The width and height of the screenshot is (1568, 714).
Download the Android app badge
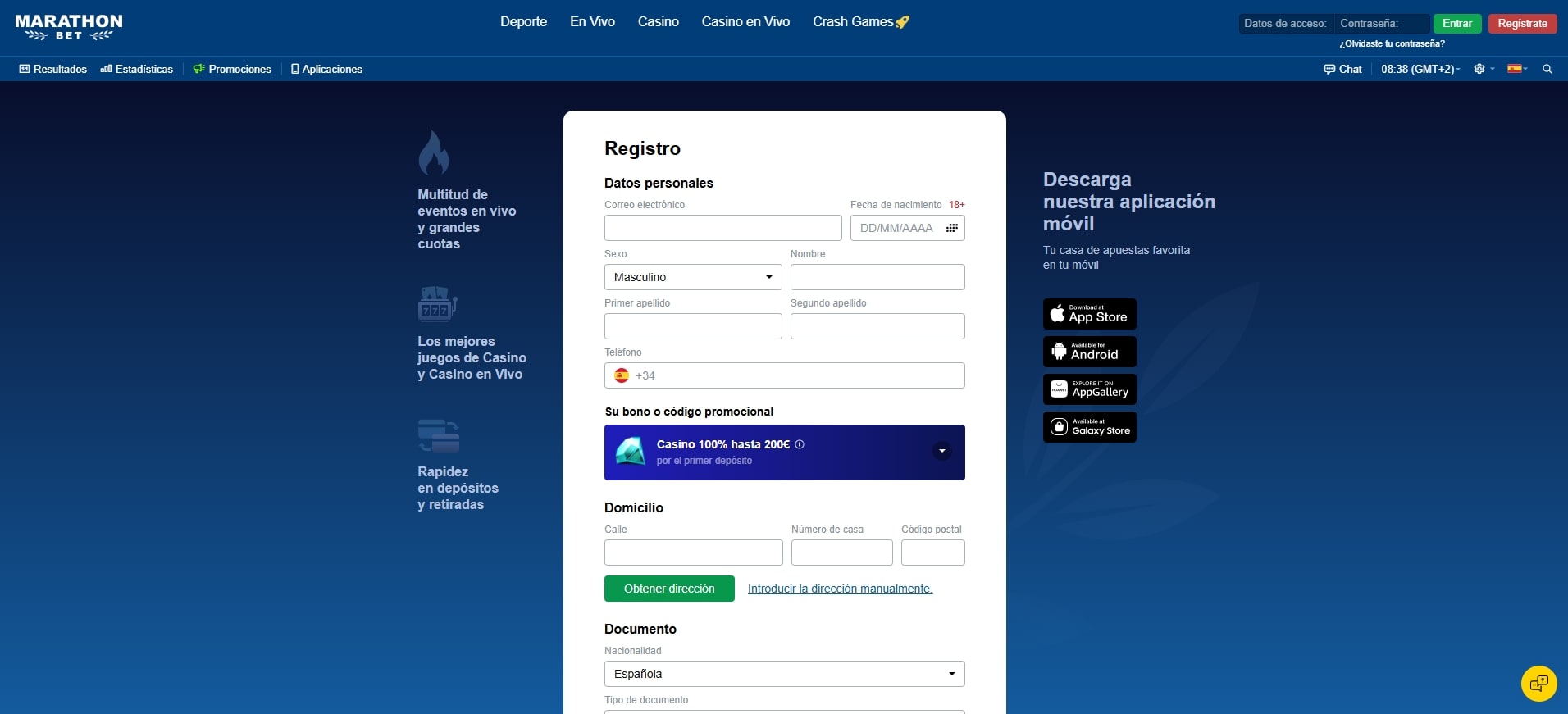(x=1089, y=352)
